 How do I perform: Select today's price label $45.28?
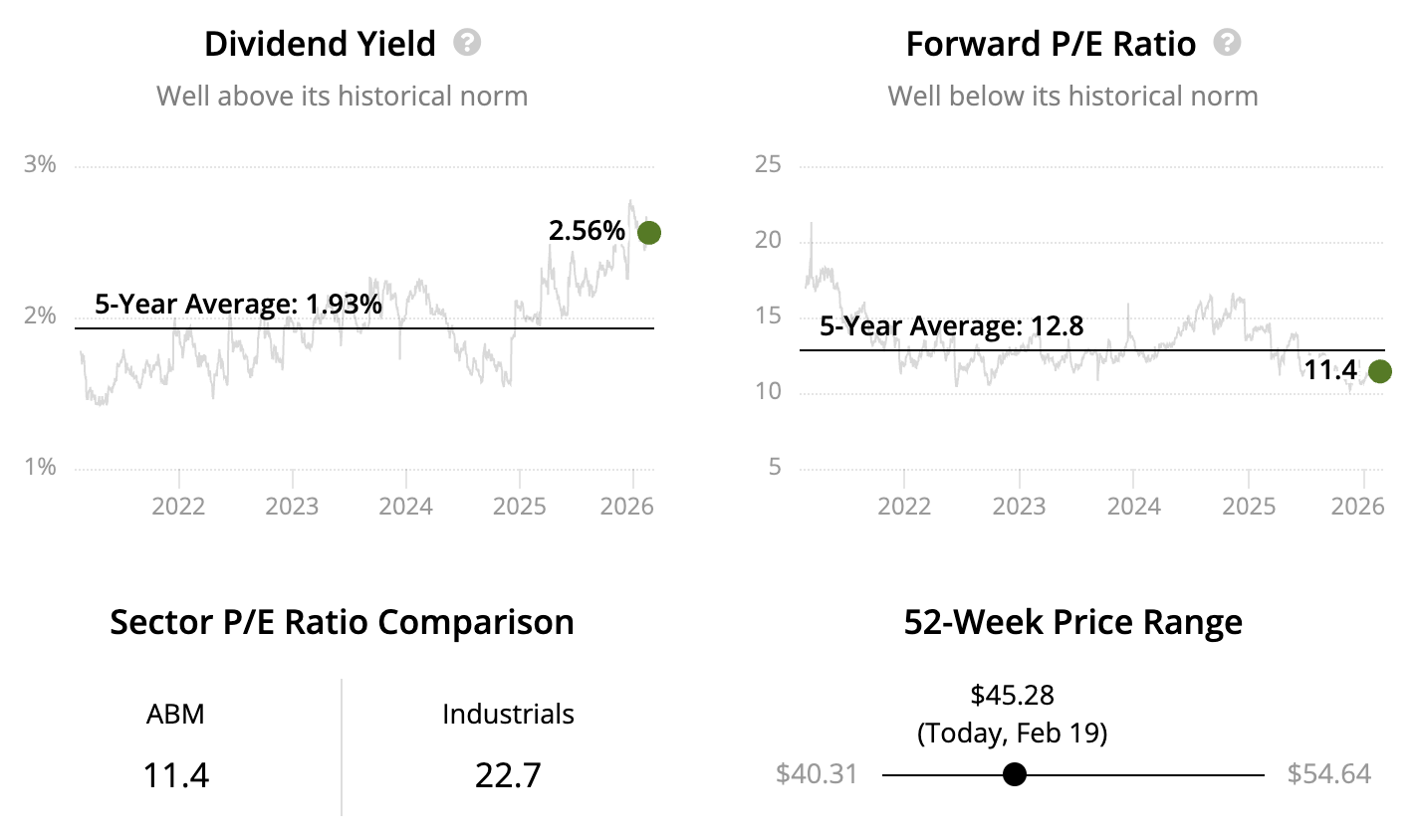(x=1012, y=694)
